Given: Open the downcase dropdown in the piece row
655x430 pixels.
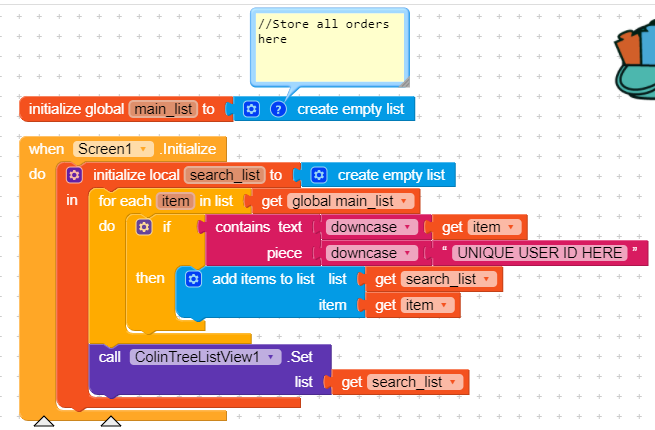Looking at the screenshot, I should coord(407,253).
